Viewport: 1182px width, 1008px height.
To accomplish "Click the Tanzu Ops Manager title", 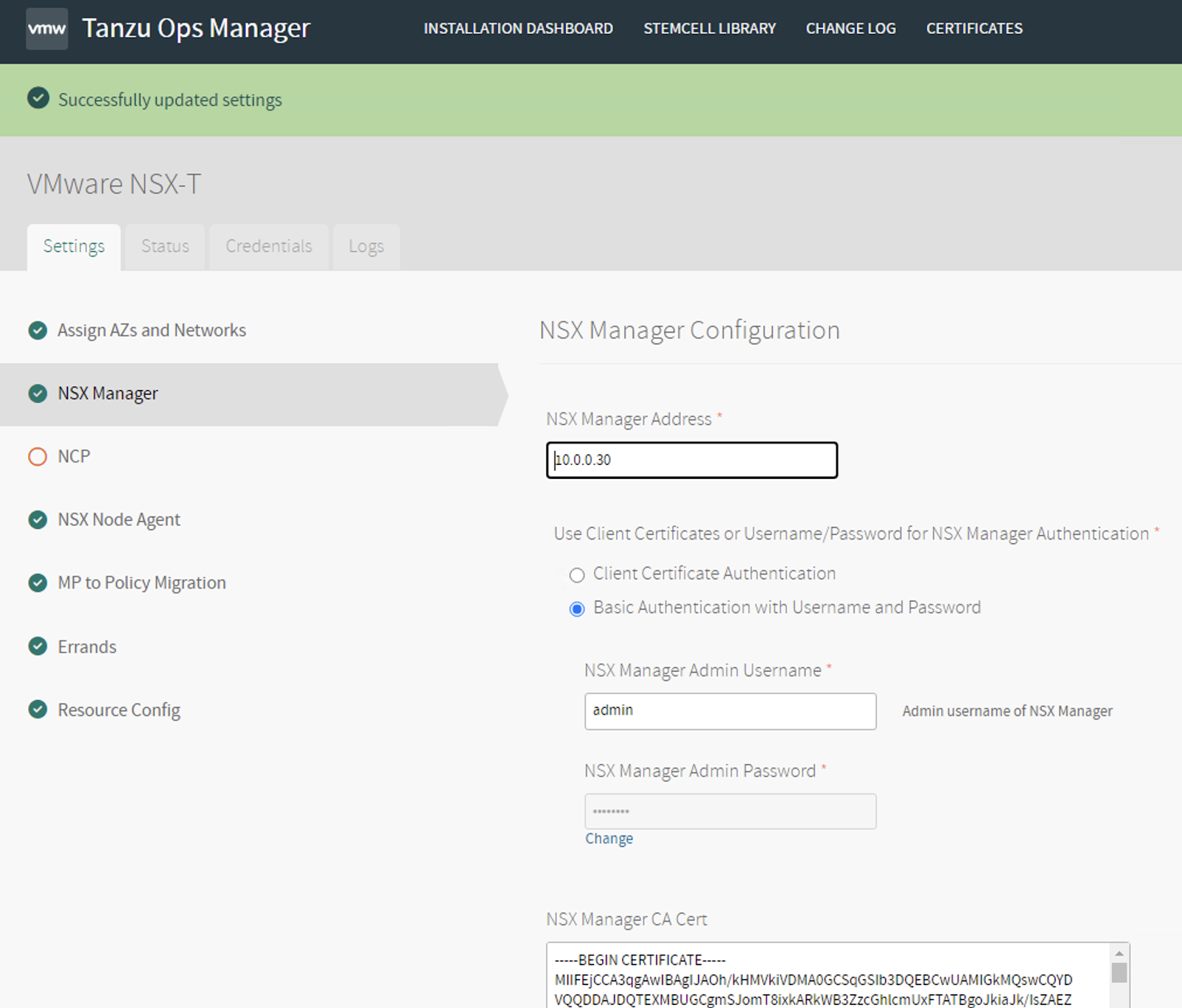I will click(x=196, y=28).
